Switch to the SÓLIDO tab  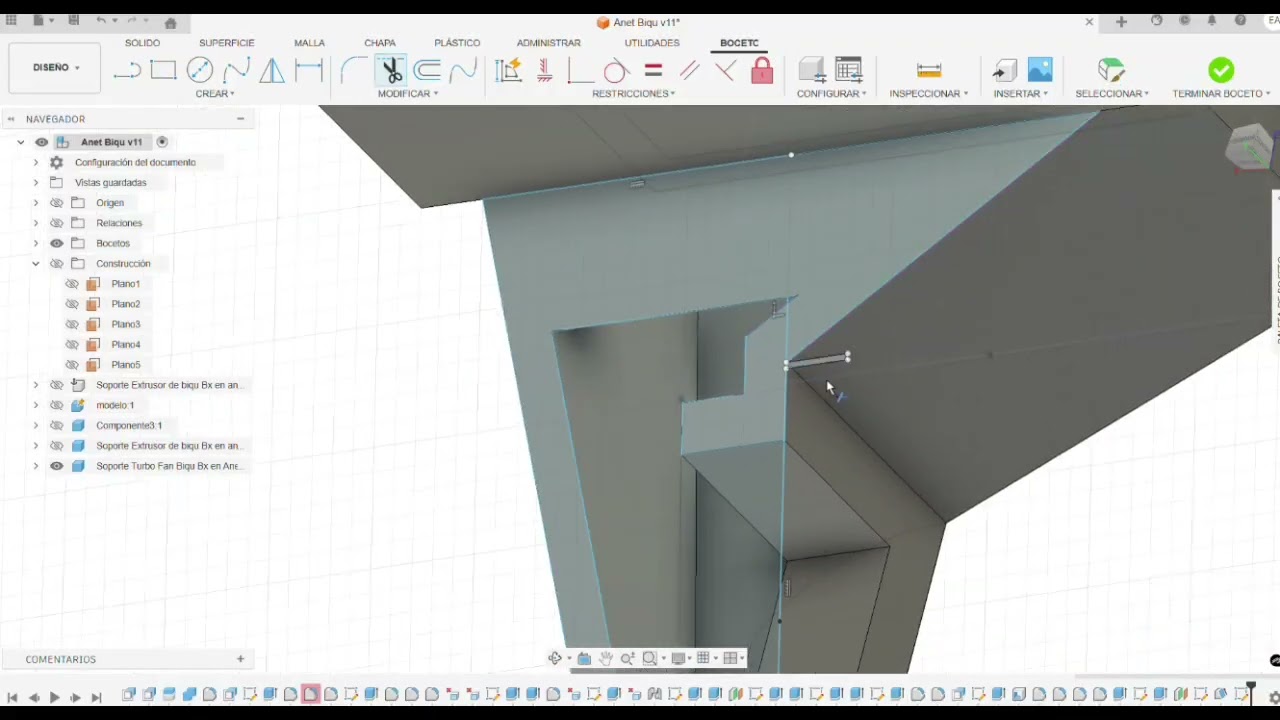pos(142,43)
